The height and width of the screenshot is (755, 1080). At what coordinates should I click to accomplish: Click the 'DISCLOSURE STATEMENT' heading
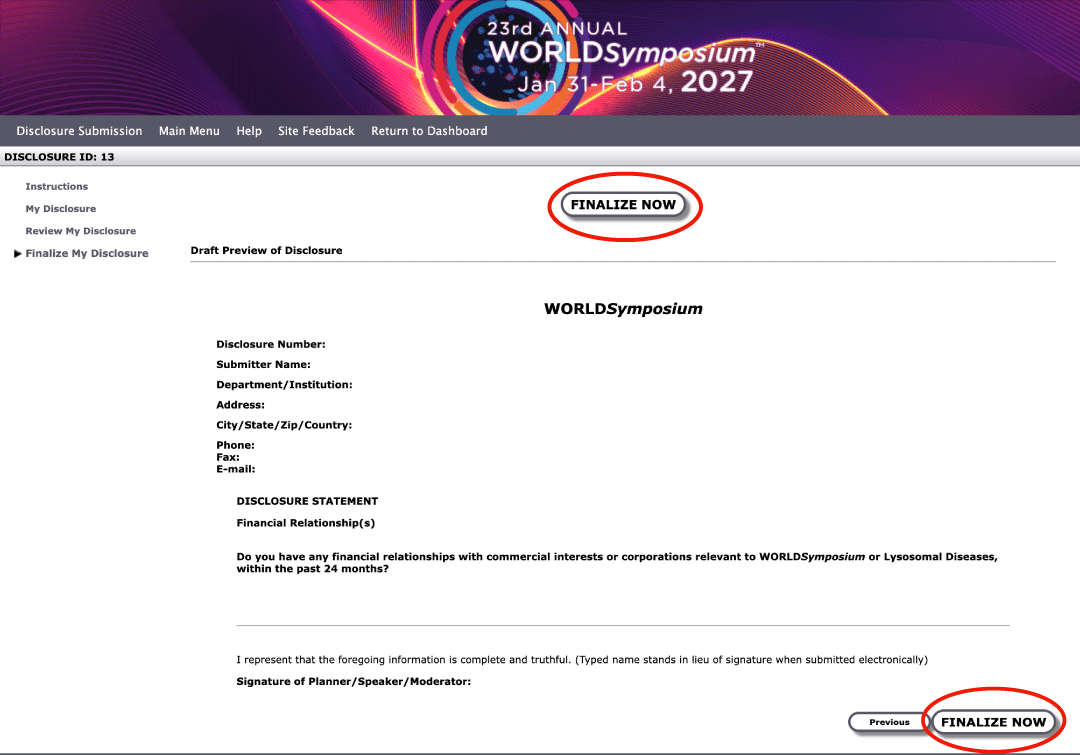pyautogui.click(x=307, y=501)
